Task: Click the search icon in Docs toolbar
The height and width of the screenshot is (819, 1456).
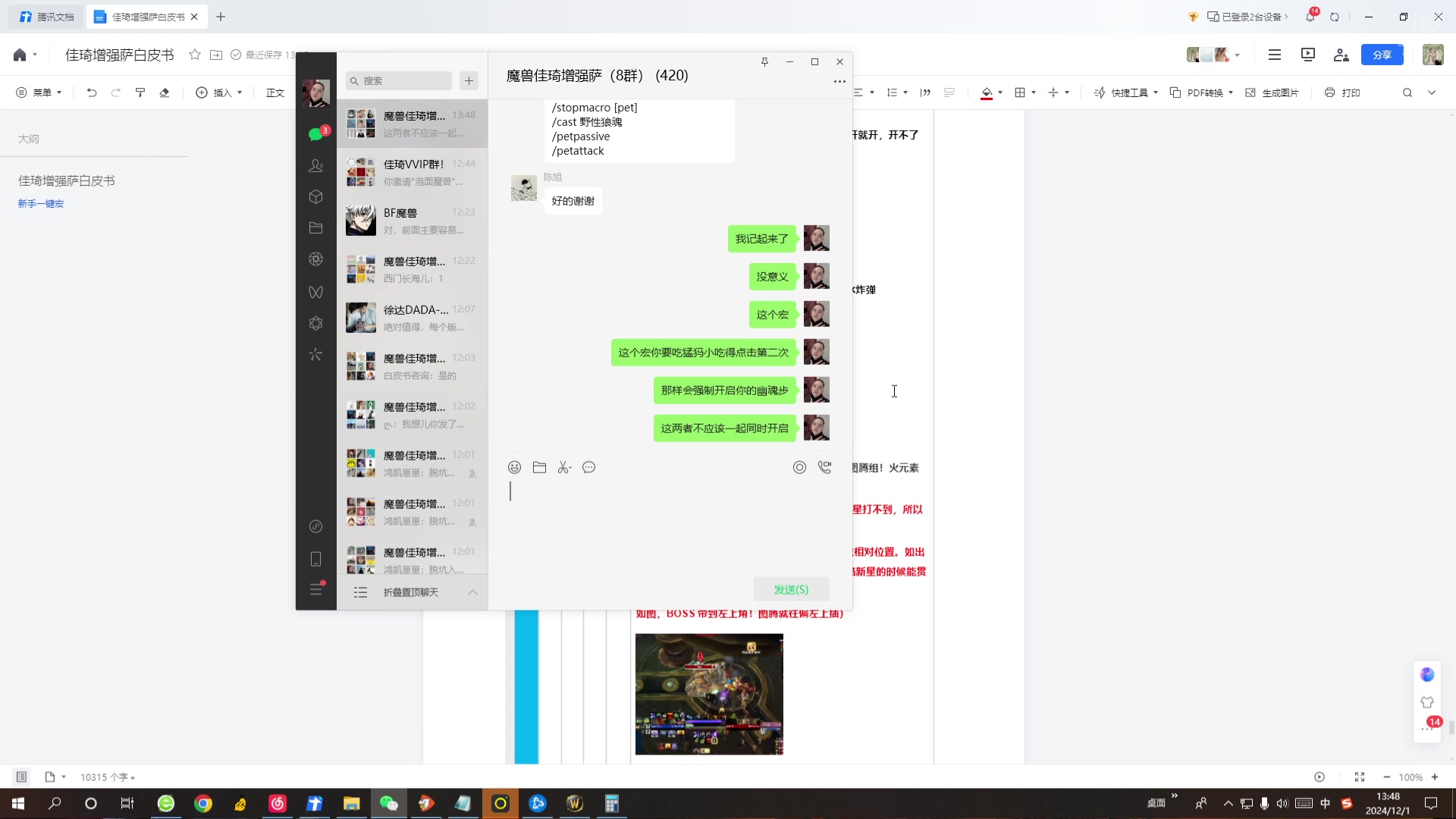Action: [1407, 93]
